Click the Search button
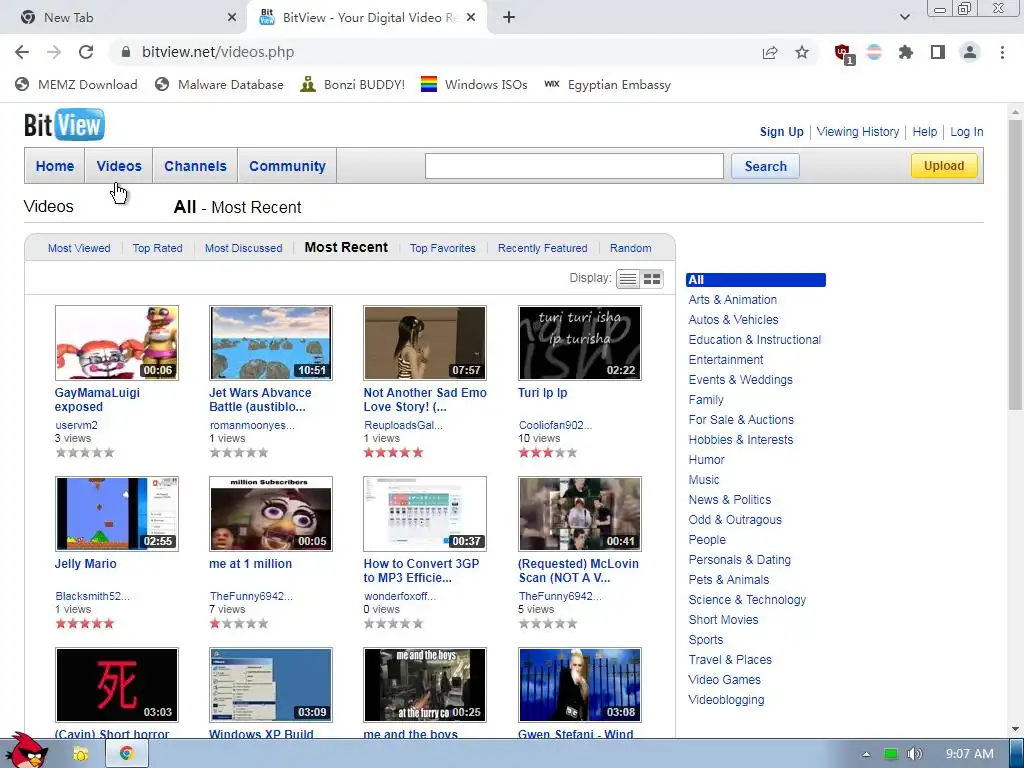Image resolution: width=1024 pixels, height=768 pixels. pos(765,166)
